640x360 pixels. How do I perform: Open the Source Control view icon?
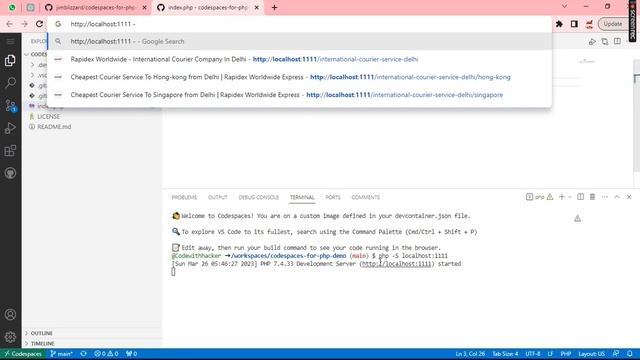[10, 105]
